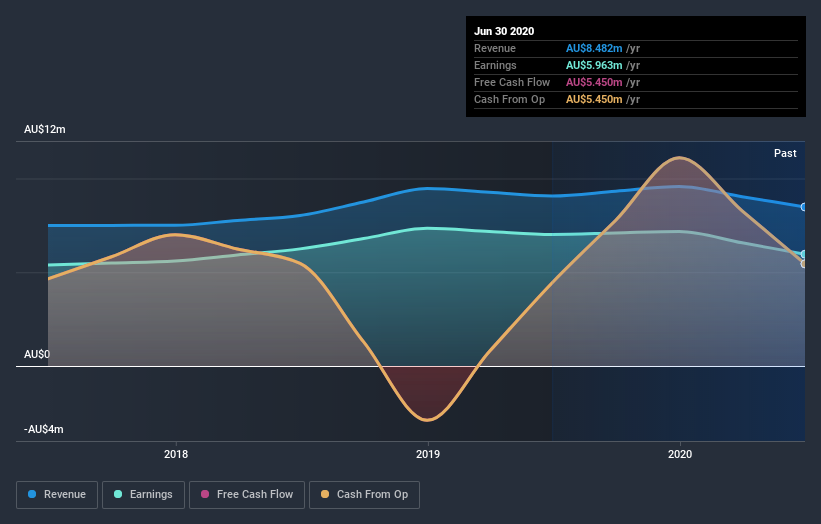Click the Cash From Op endpoint marker
The width and height of the screenshot is (821, 524).
pos(804,264)
